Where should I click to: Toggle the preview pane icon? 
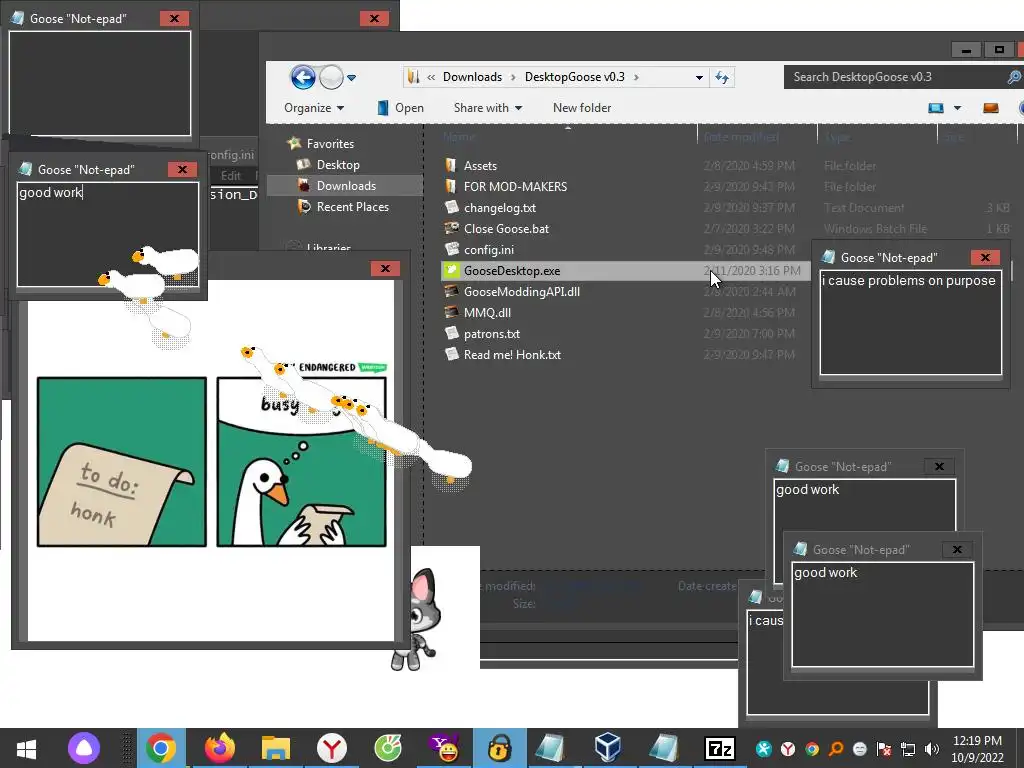(991, 108)
